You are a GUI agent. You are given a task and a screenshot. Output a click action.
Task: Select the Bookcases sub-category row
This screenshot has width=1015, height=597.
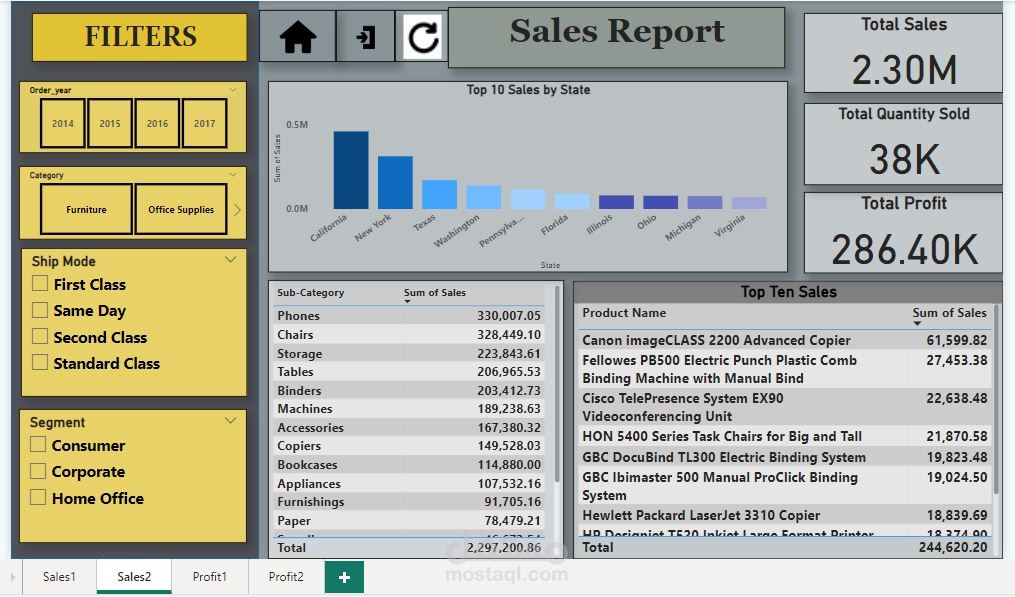409,464
